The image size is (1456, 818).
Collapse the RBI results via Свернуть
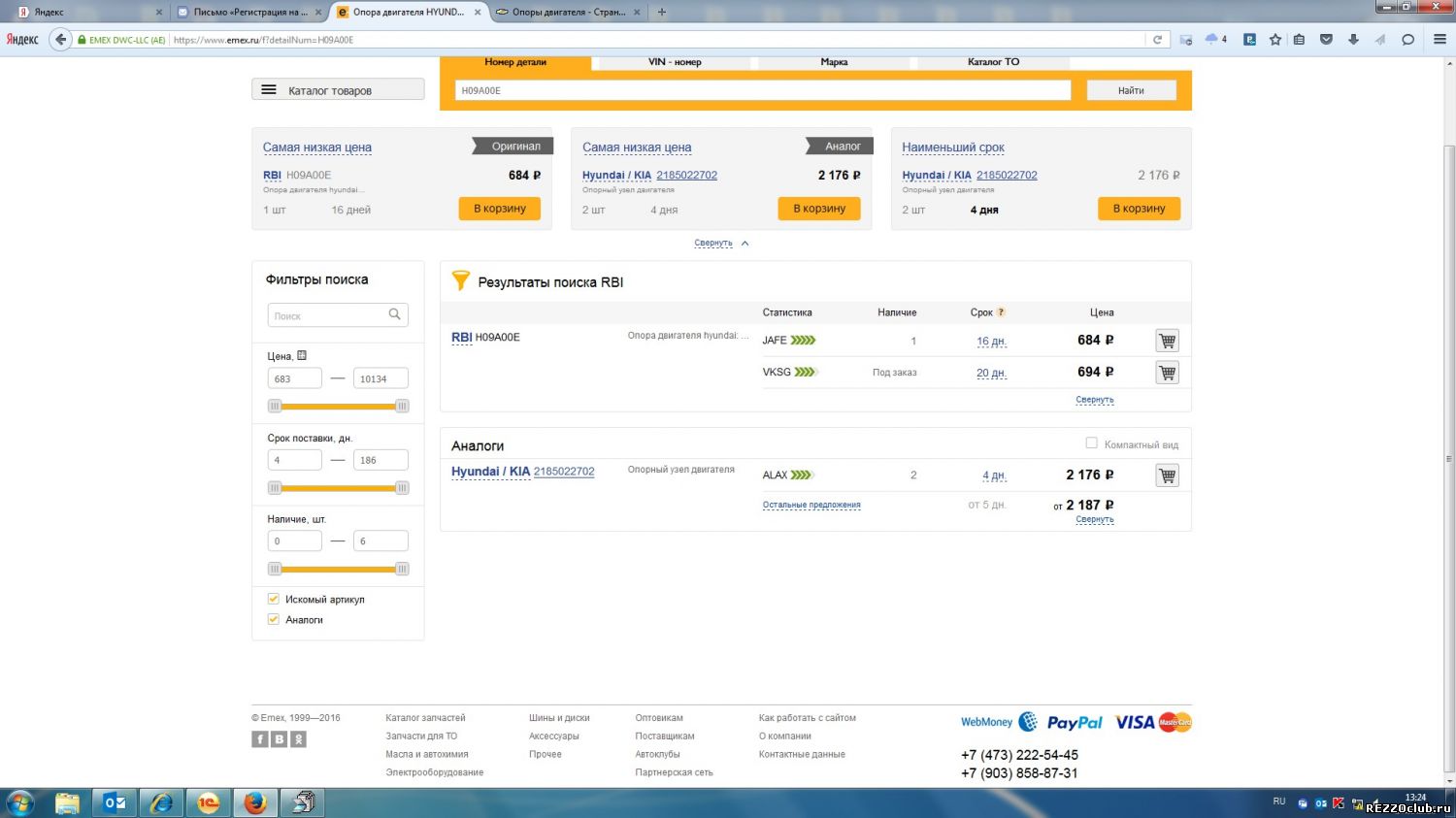pyautogui.click(x=1095, y=400)
